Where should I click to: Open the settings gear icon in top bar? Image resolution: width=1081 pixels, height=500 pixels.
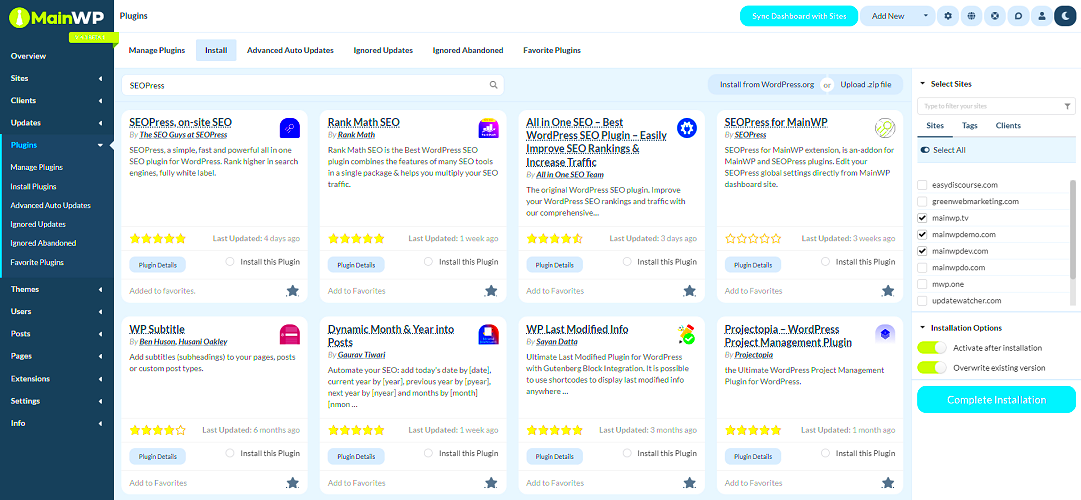pos(949,16)
